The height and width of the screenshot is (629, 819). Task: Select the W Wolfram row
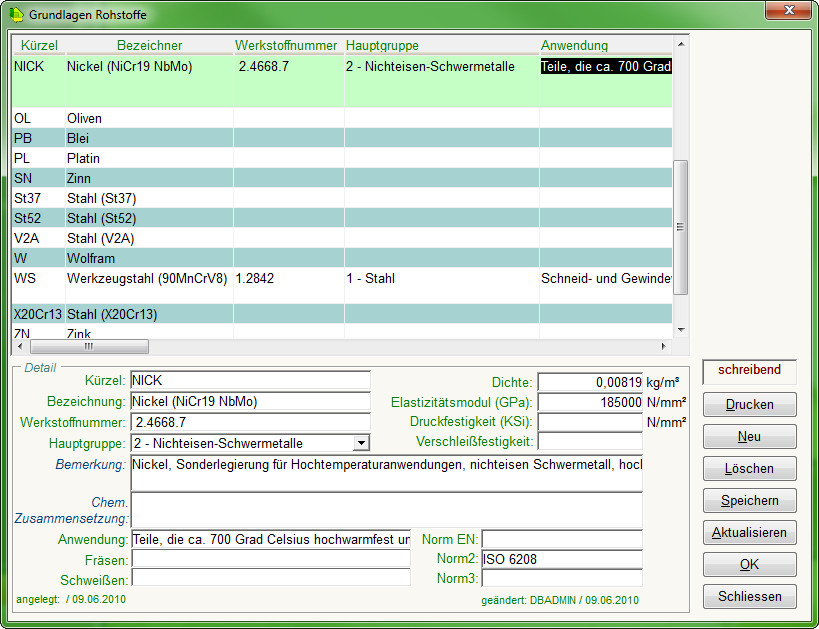(x=342, y=258)
